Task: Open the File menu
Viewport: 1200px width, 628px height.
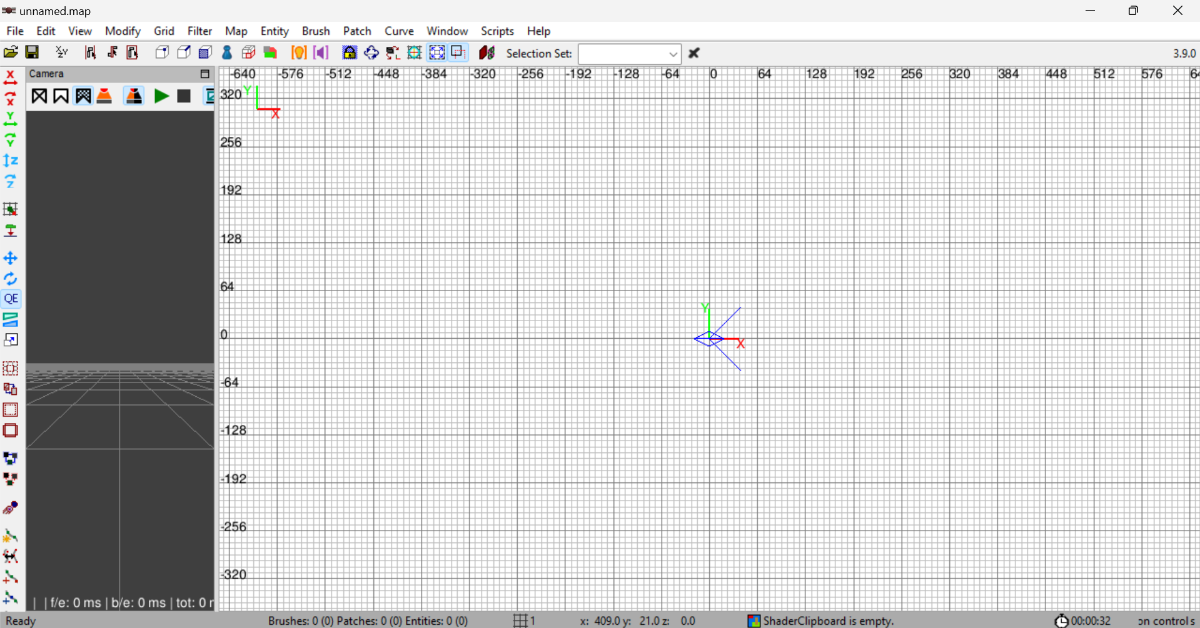Action: [x=15, y=31]
